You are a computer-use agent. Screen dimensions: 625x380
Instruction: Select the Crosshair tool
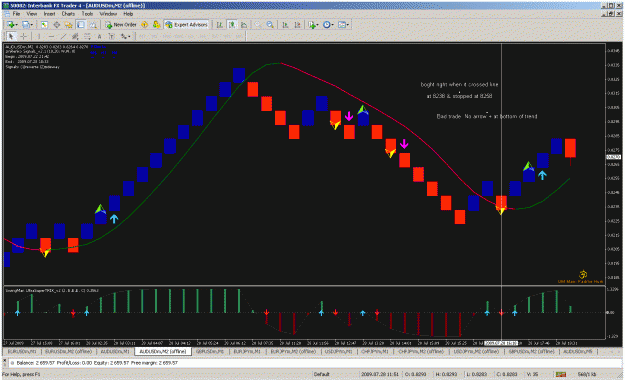pyautogui.click(x=24, y=37)
